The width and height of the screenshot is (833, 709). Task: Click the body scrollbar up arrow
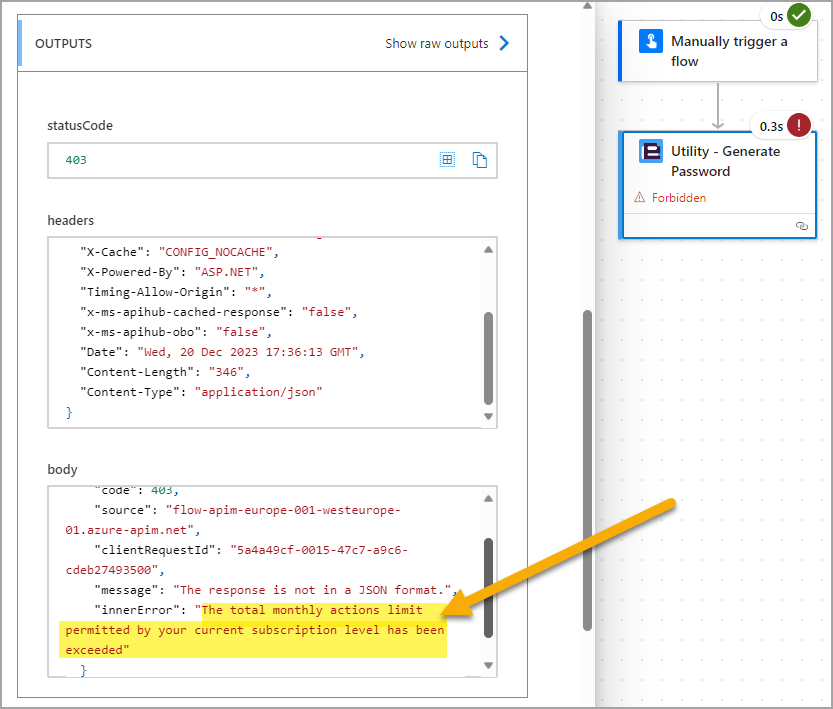pyautogui.click(x=488, y=499)
